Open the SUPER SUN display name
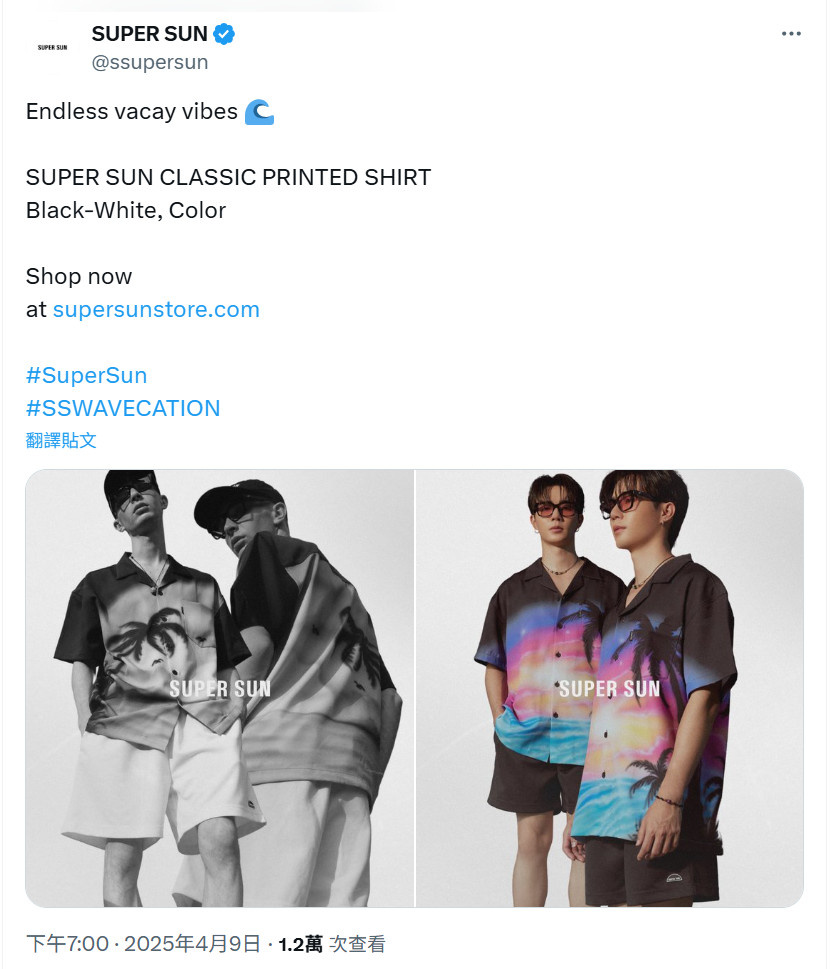 150,34
